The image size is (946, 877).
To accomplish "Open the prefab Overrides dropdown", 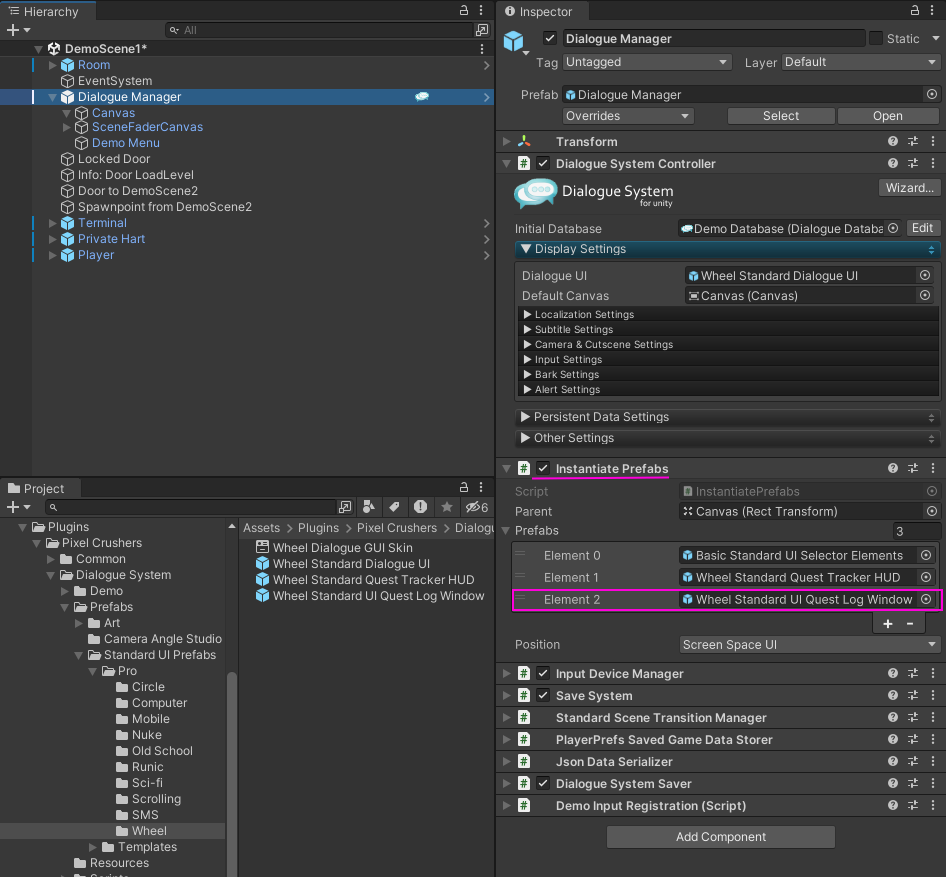I will click(x=627, y=115).
